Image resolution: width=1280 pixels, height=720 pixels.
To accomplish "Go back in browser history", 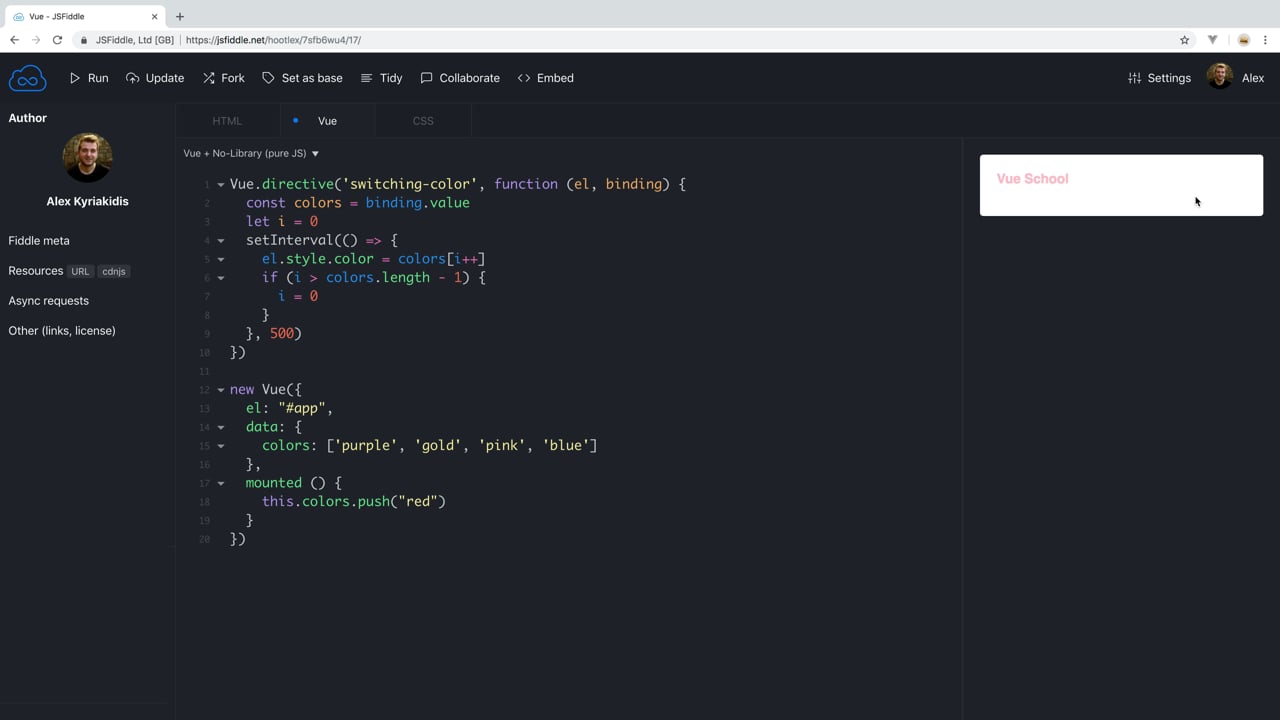I will coord(14,40).
